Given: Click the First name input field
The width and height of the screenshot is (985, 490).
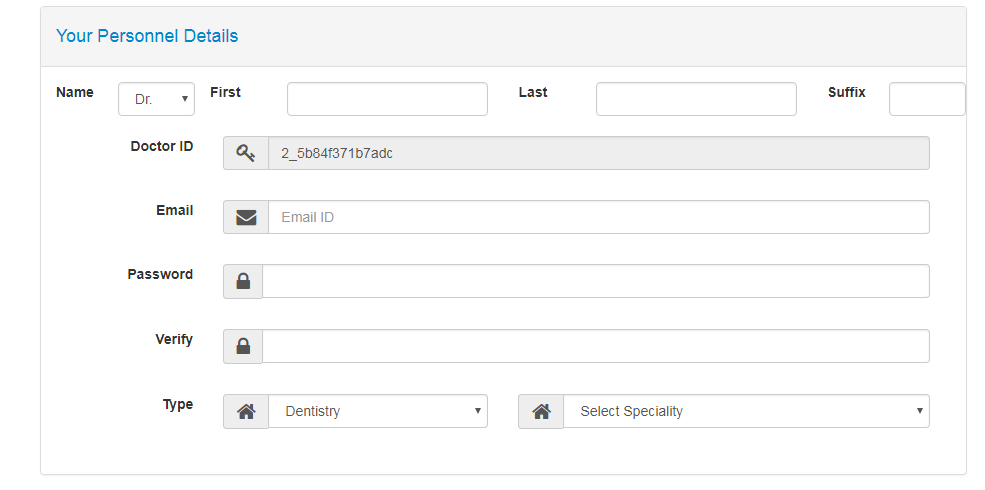Looking at the screenshot, I should (387, 99).
